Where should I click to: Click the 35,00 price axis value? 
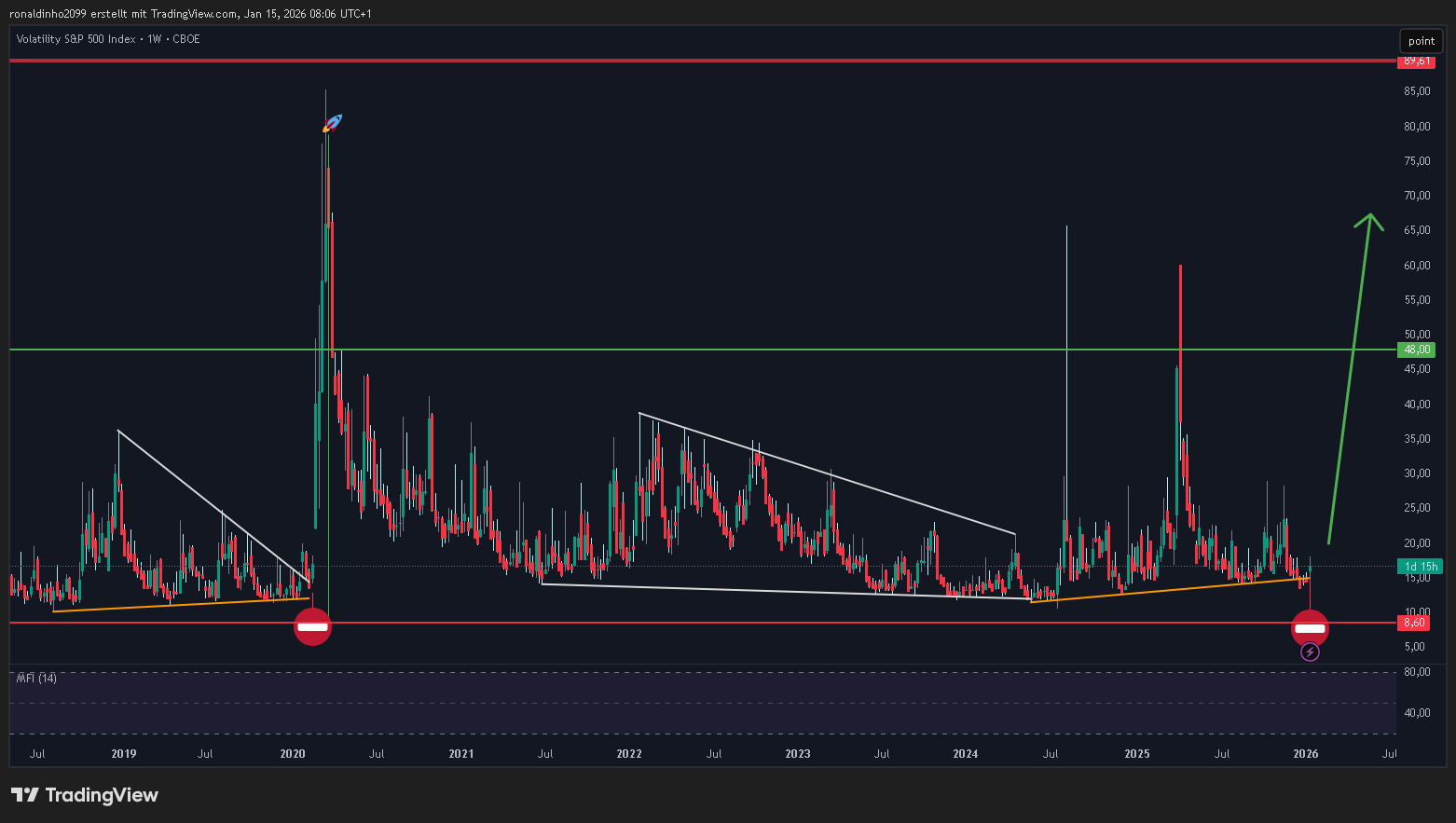(x=1417, y=439)
